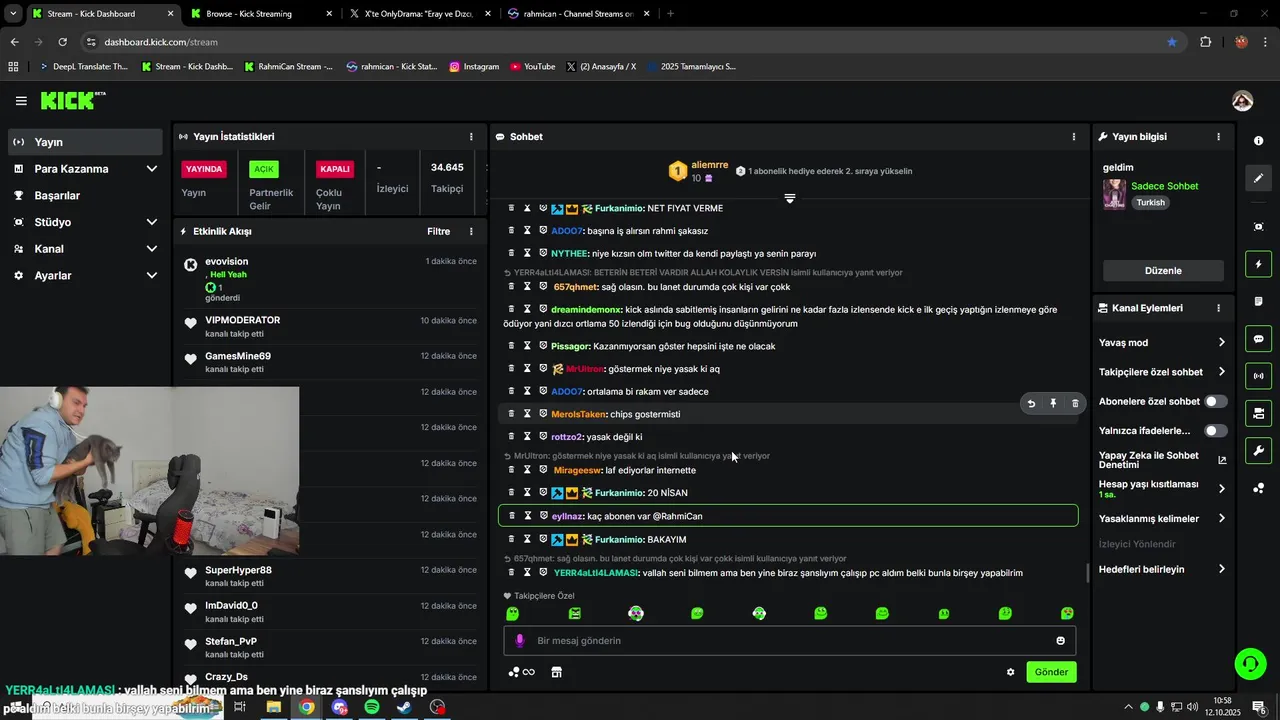Pin the MeroIsTaken chat message
The image size is (1280, 720).
pyautogui.click(x=1053, y=403)
